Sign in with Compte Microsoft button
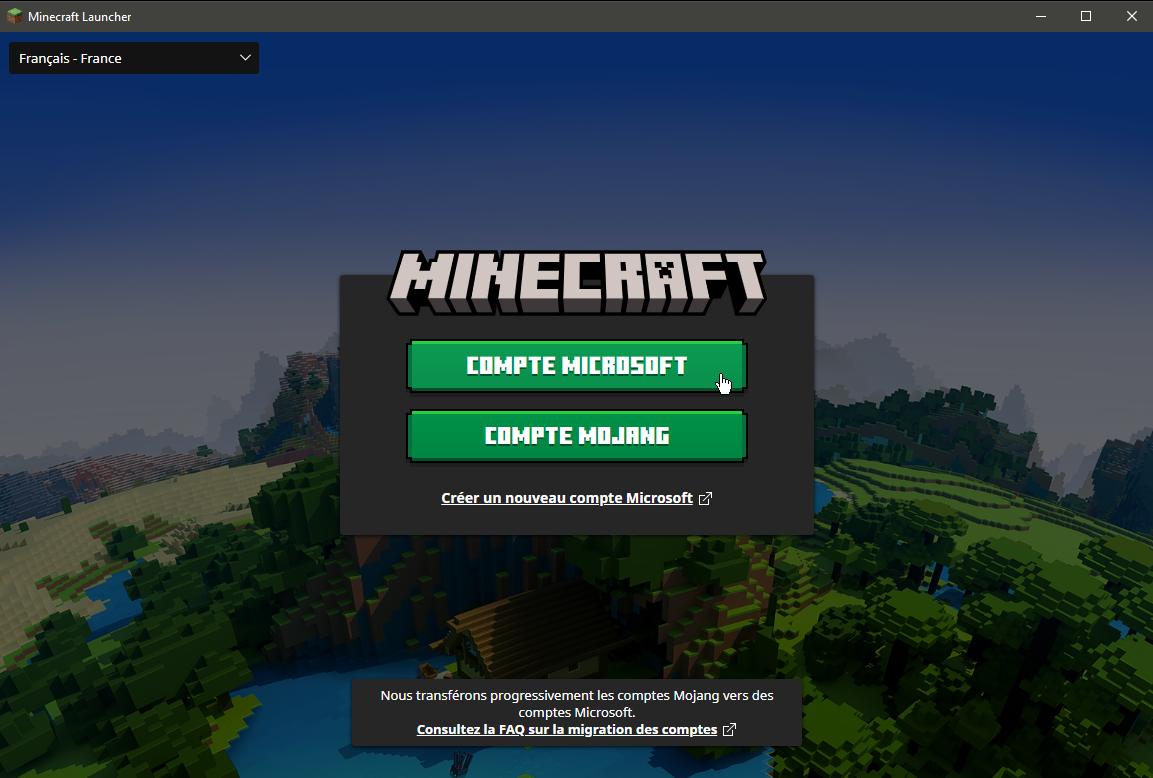The height and width of the screenshot is (778, 1153). tap(576, 365)
